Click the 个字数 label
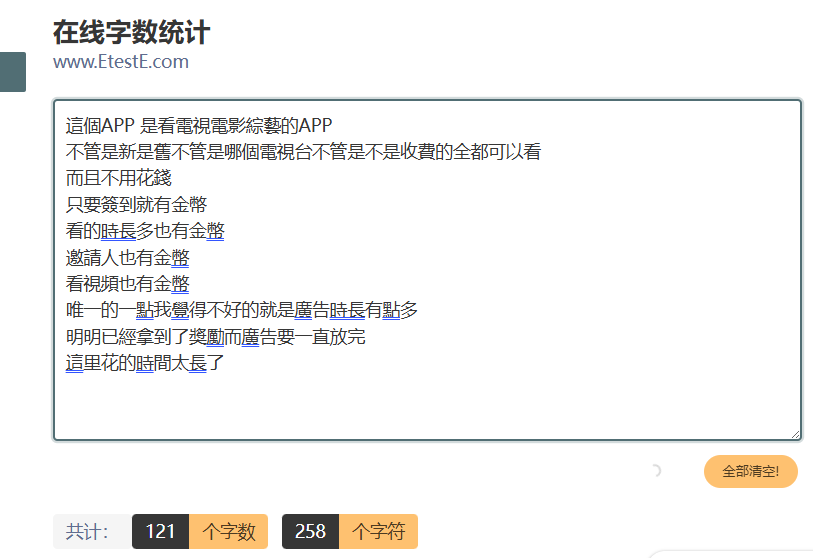Image resolution: width=813 pixels, height=558 pixels. 229,531
